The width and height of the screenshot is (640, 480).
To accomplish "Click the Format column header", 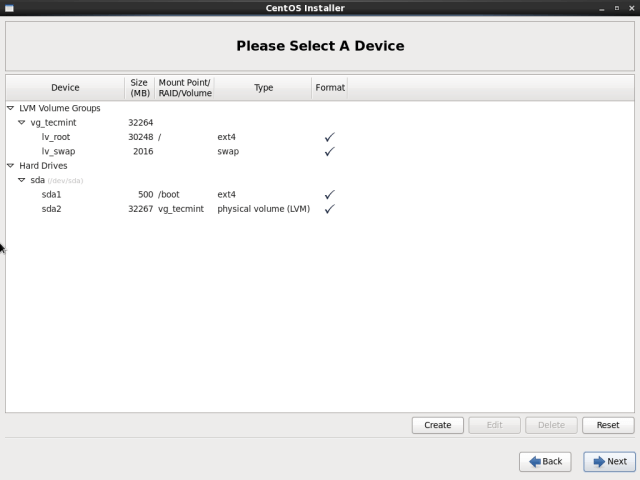I will tap(330, 88).
